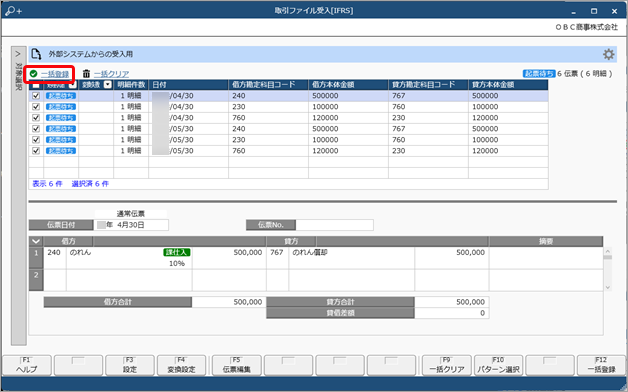
Task: Expand the 対象選択 side panel arrow
Action: pyautogui.click(x=18, y=54)
